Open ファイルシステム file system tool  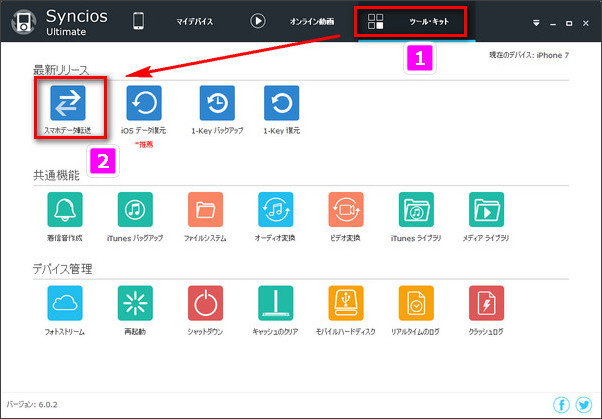coord(205,209)
